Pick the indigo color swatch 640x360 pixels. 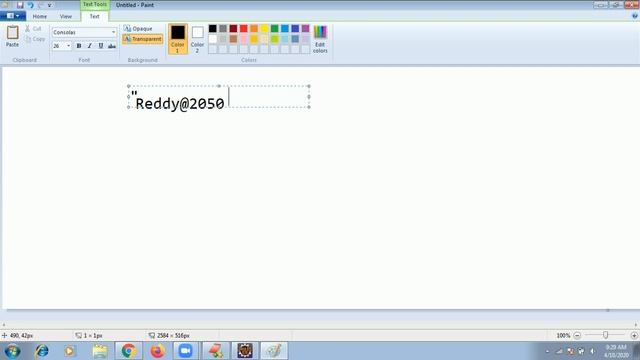click(x=295, y=28)
